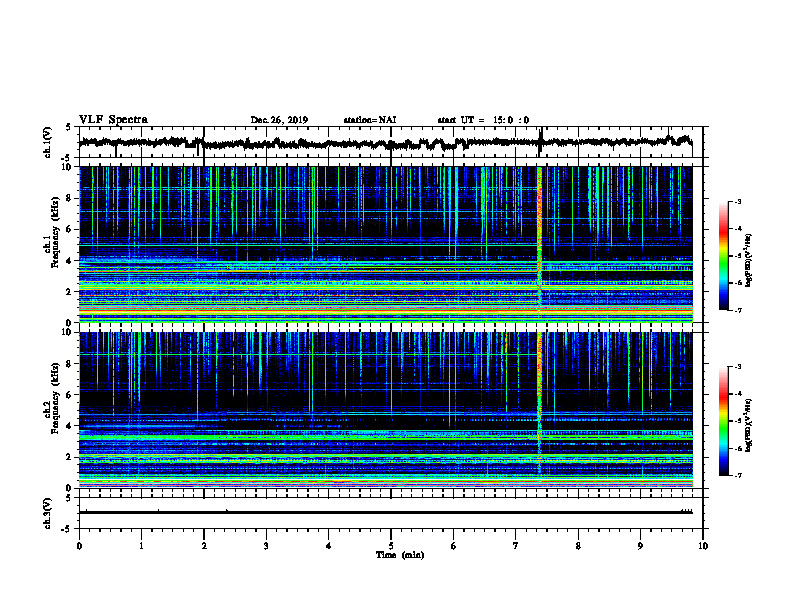Click the ch.1 waveform trace plot
This screenshot has width=792, height=612.
click(391, 142)
